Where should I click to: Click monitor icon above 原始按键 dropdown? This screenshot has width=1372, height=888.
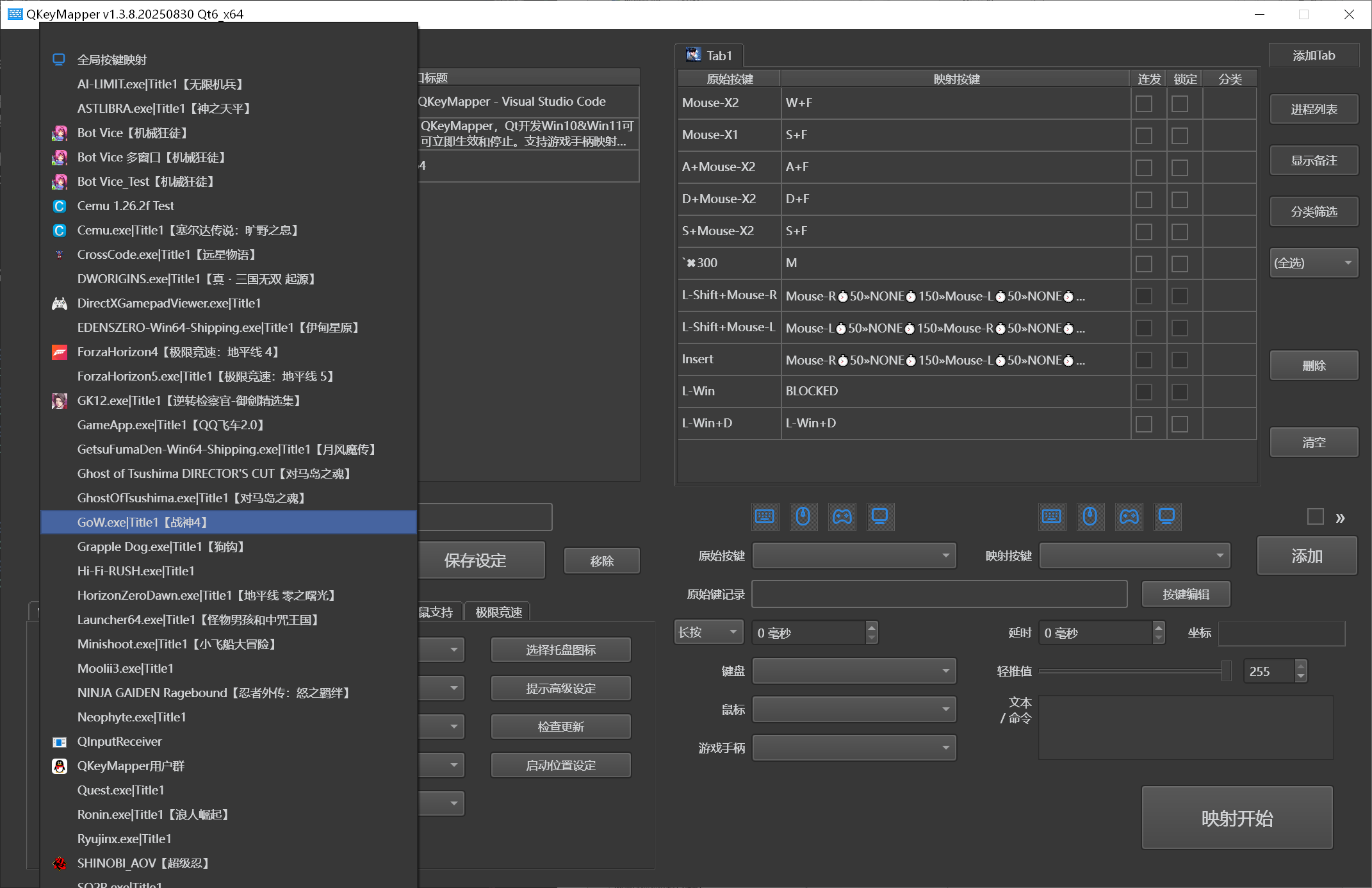pos(880,516)
